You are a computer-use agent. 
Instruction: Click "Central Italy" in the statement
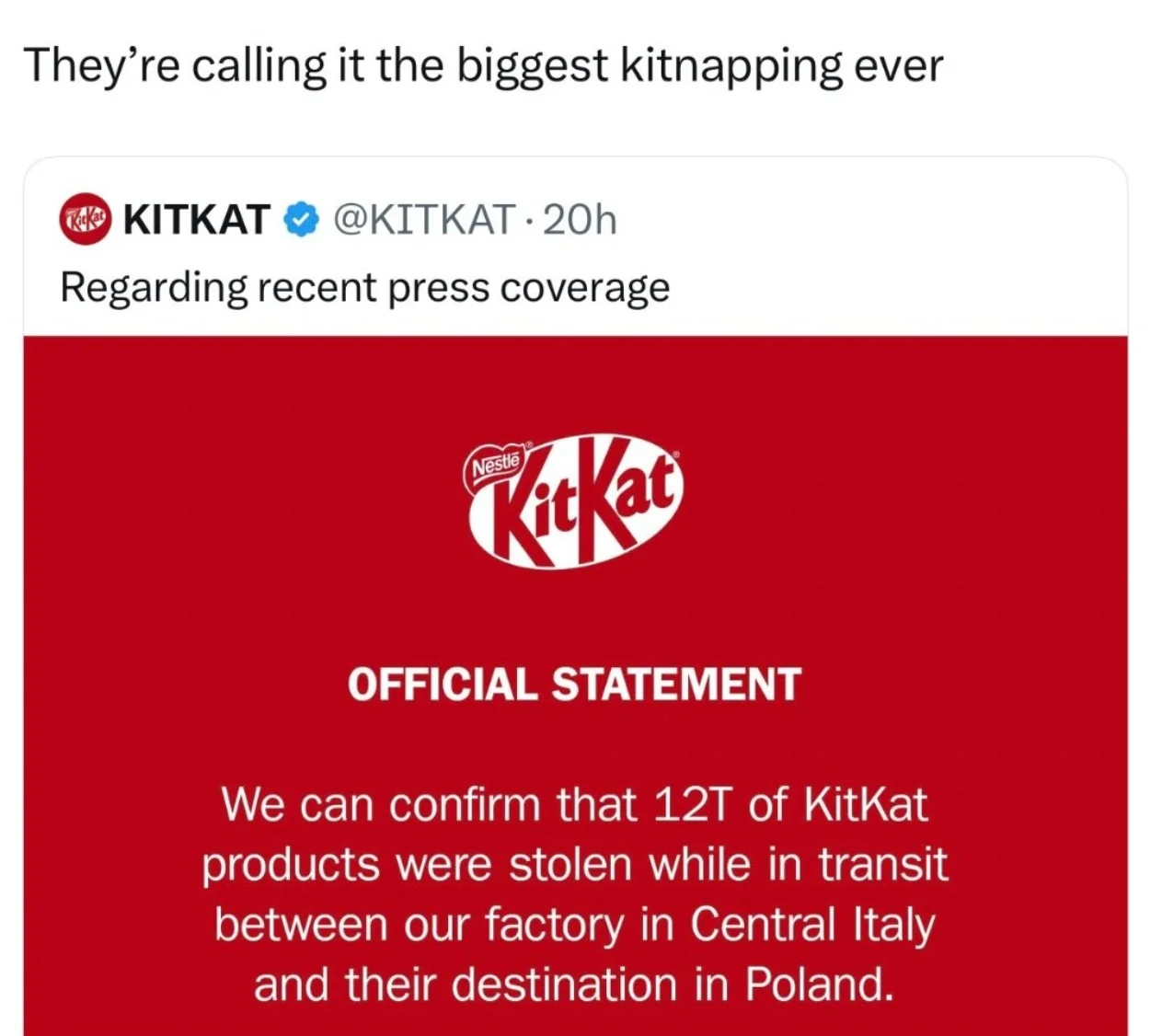pos(812,926)
